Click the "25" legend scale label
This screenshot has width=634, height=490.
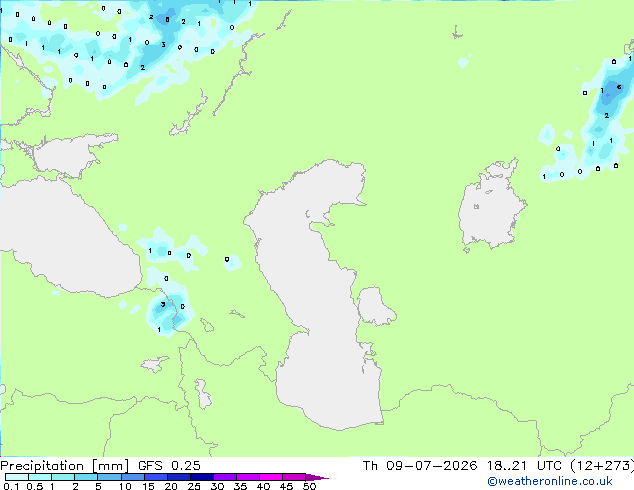tap(194, 486)
